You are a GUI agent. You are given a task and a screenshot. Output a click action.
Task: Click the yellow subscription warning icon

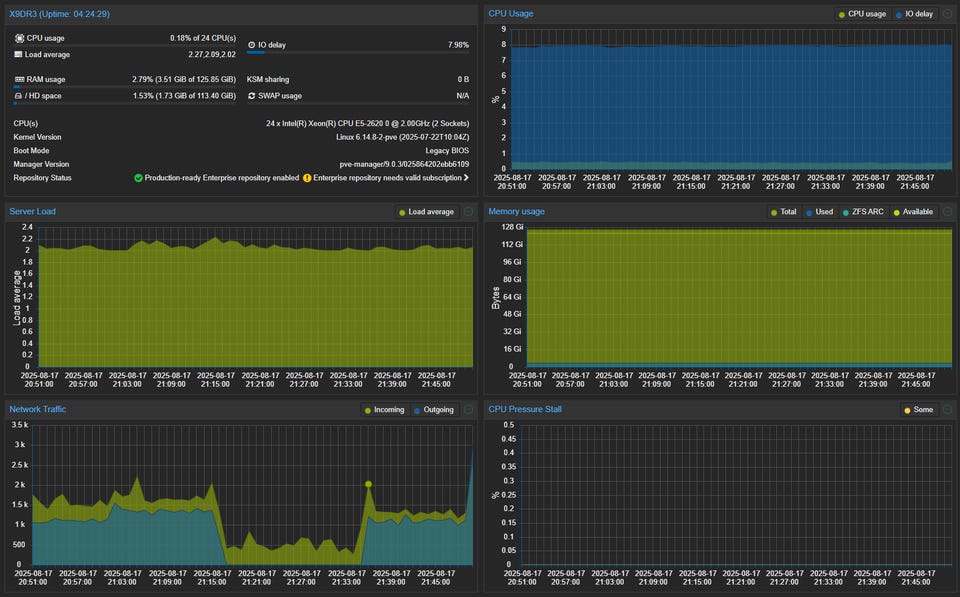(307, 178)
